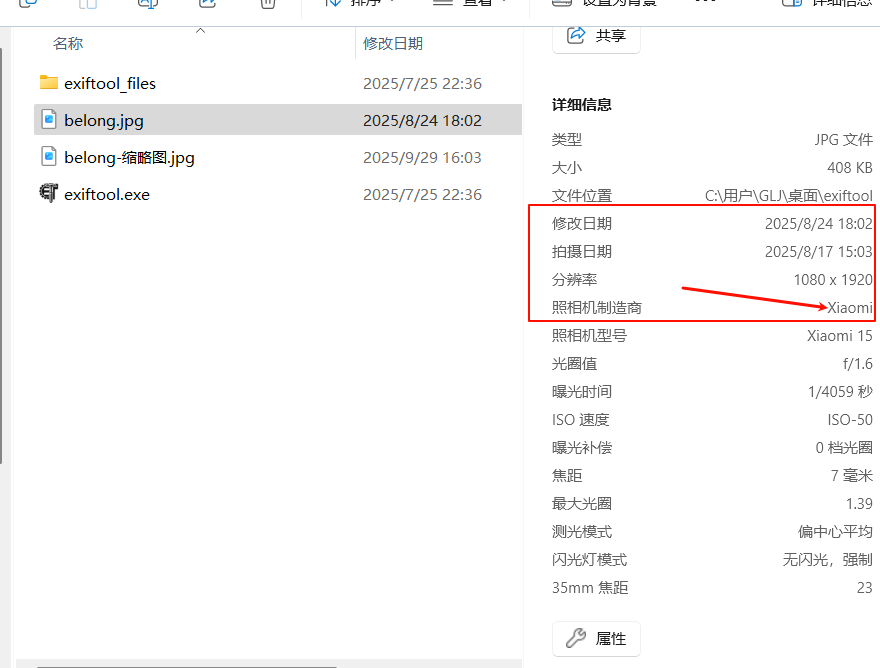Click the 拍摄日期 label
880x668 pixels.
point(581,252)
